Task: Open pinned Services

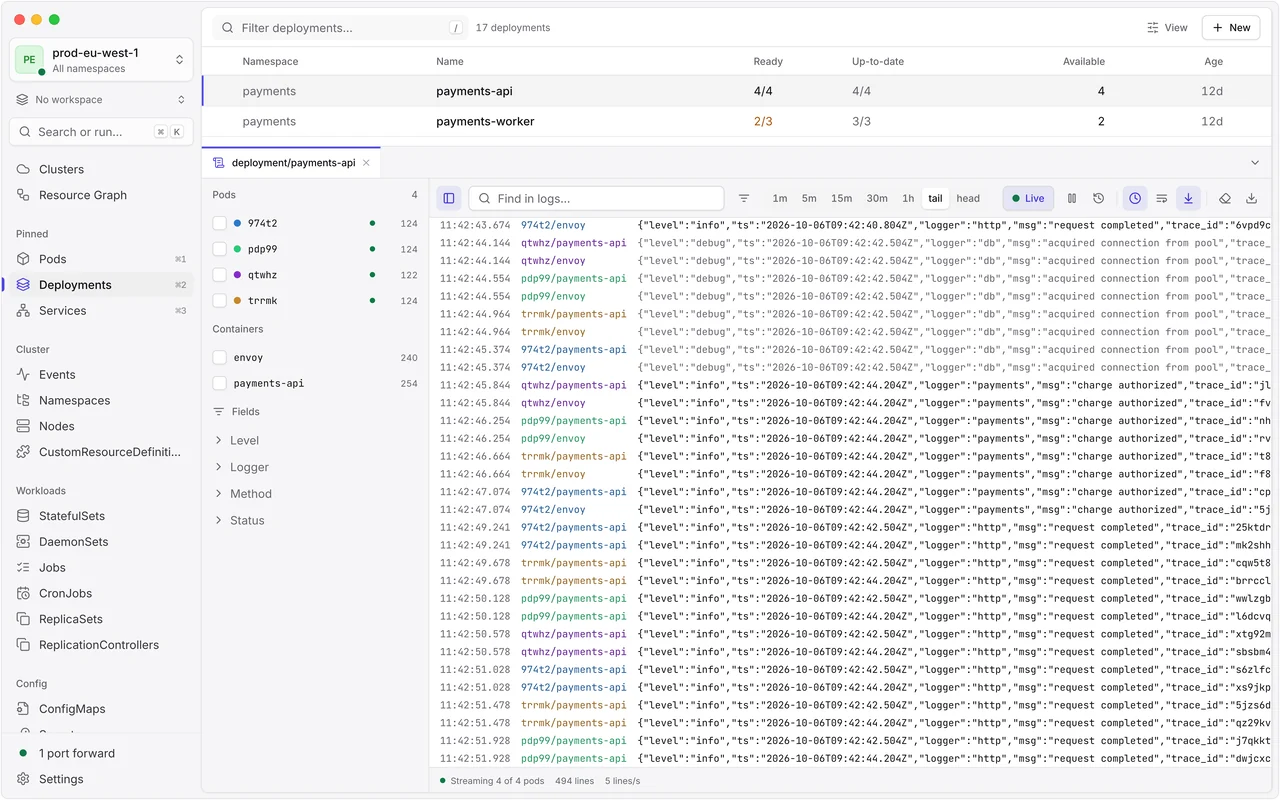Action: click(101, 311)
